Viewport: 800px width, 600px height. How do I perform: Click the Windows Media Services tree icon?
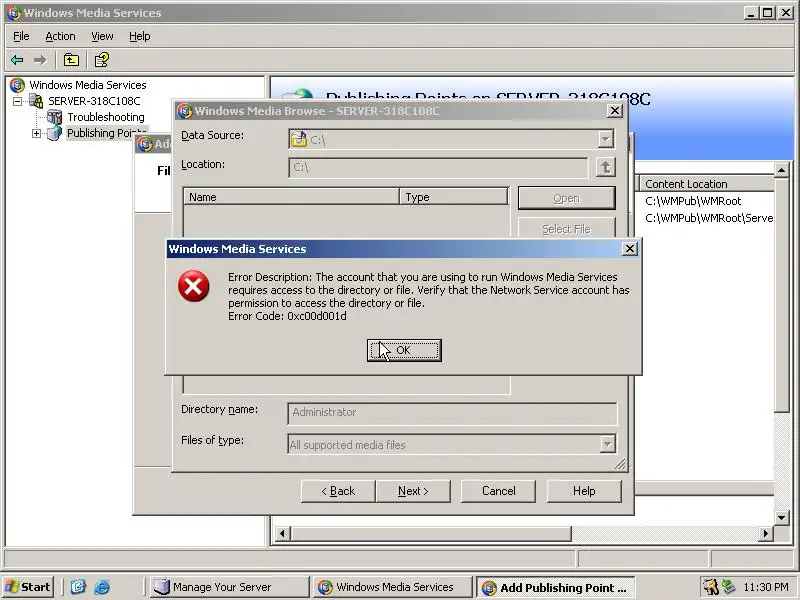click(x=17, y=85)
